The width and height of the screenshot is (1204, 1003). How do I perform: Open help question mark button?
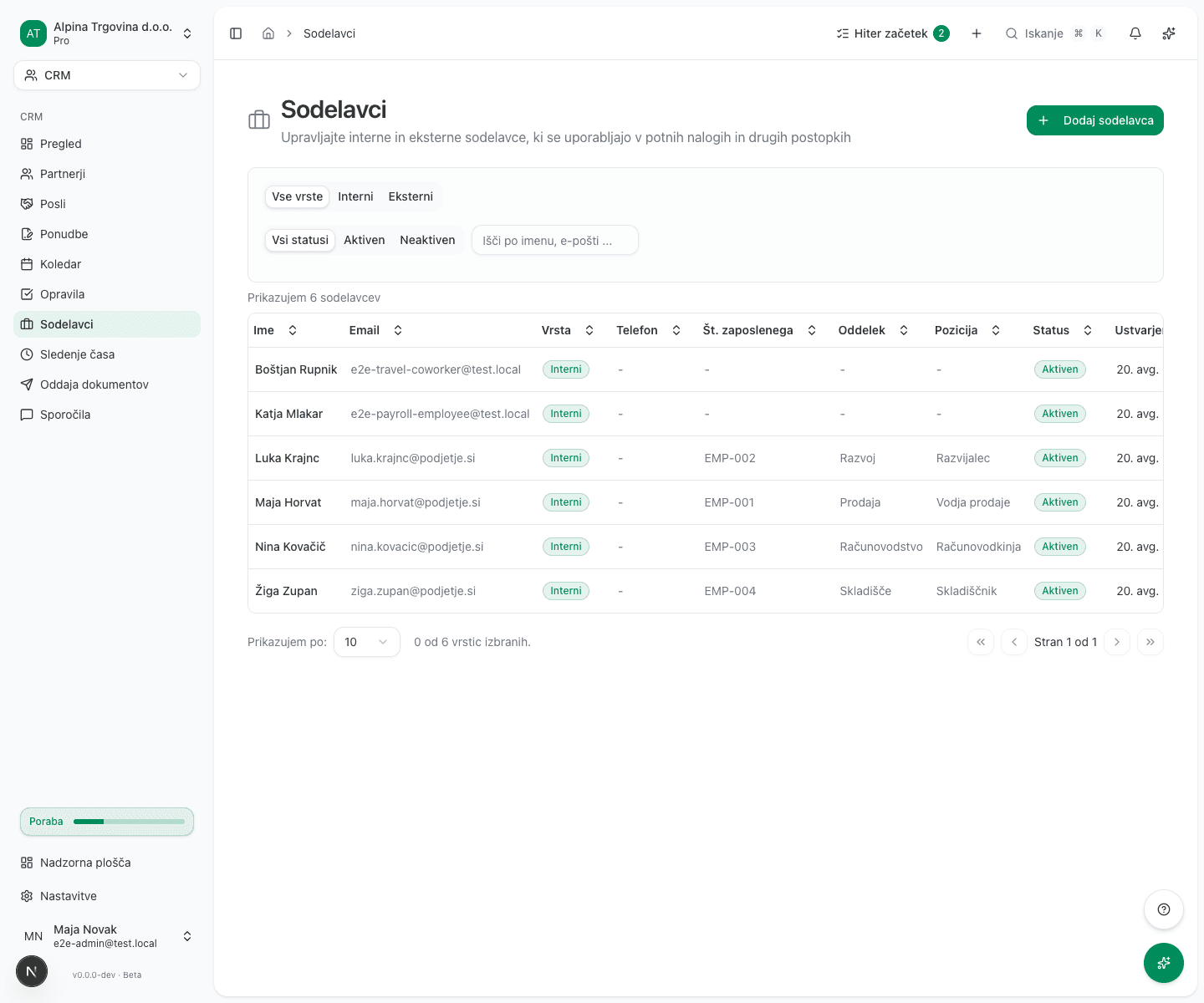coord(1164,909)
